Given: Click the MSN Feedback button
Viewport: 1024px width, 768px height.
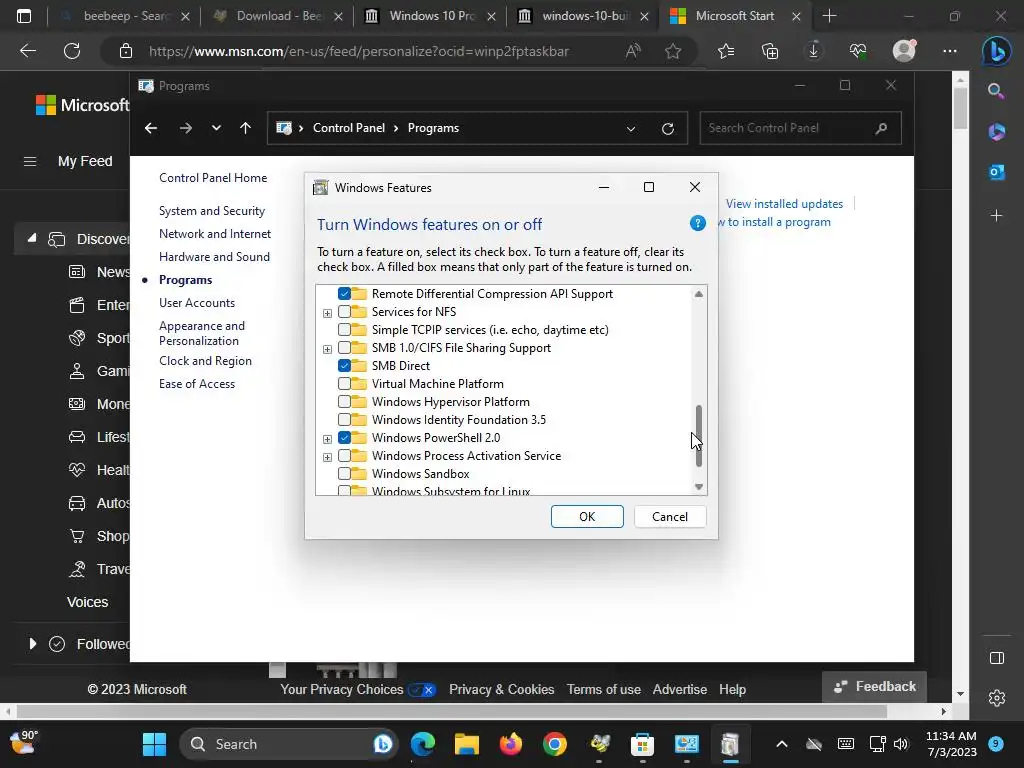Looking at the screenshot, I should pyautogui.click(x=874, y=686).
